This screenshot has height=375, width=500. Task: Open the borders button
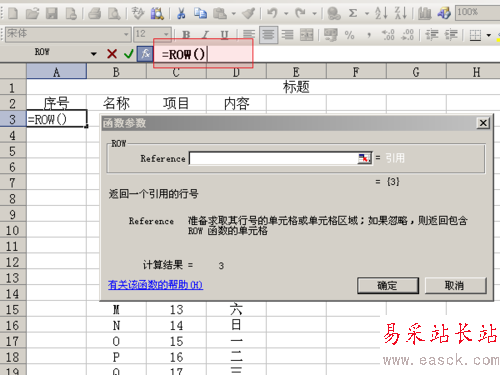click(x=475, y=34)
